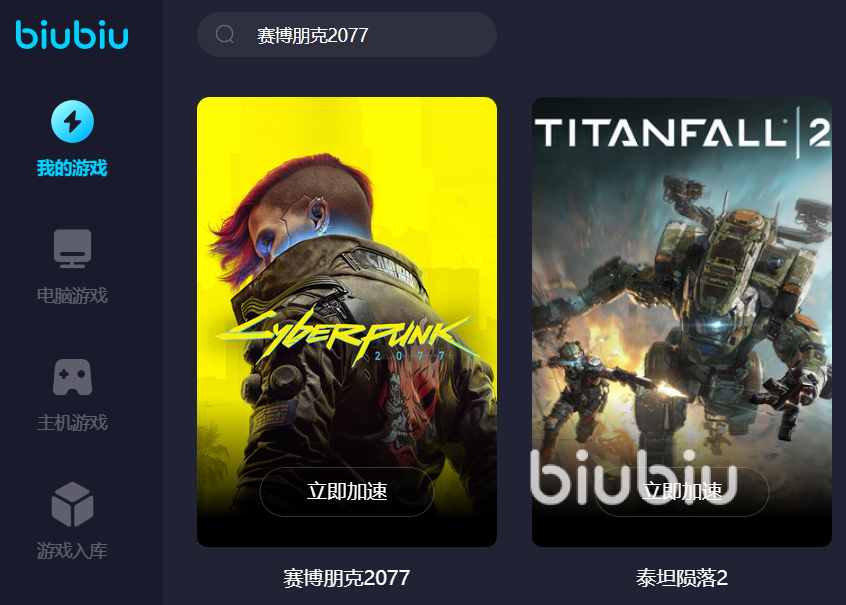
Task: Select the 我的游戏 sidebar label
Action: pyautogui.click(x=72, y=168)
